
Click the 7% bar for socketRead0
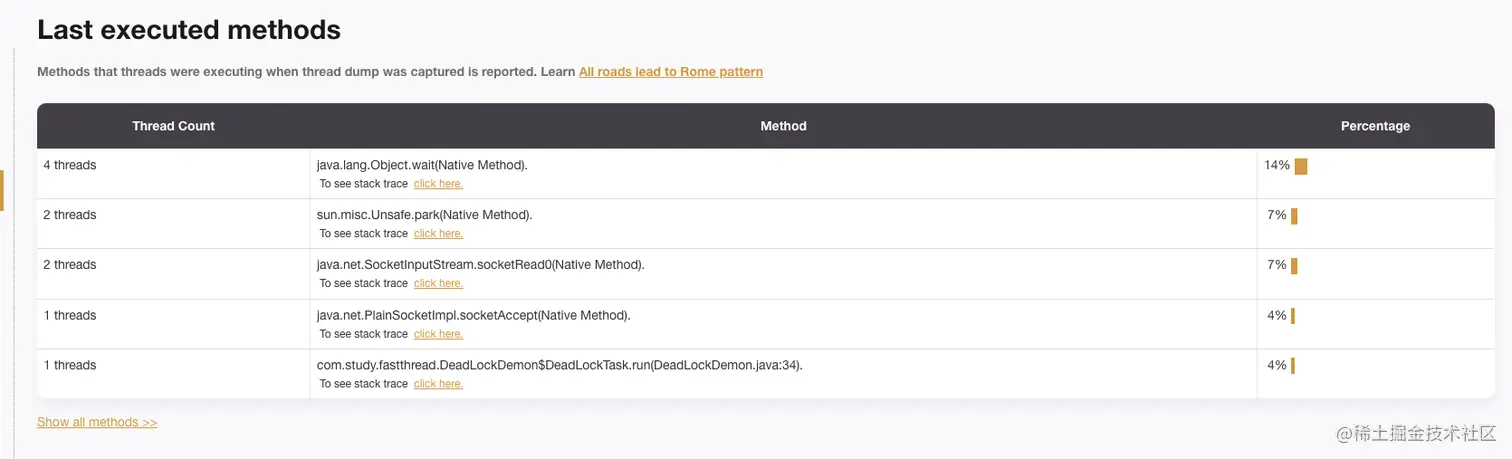pos(1294,266)
